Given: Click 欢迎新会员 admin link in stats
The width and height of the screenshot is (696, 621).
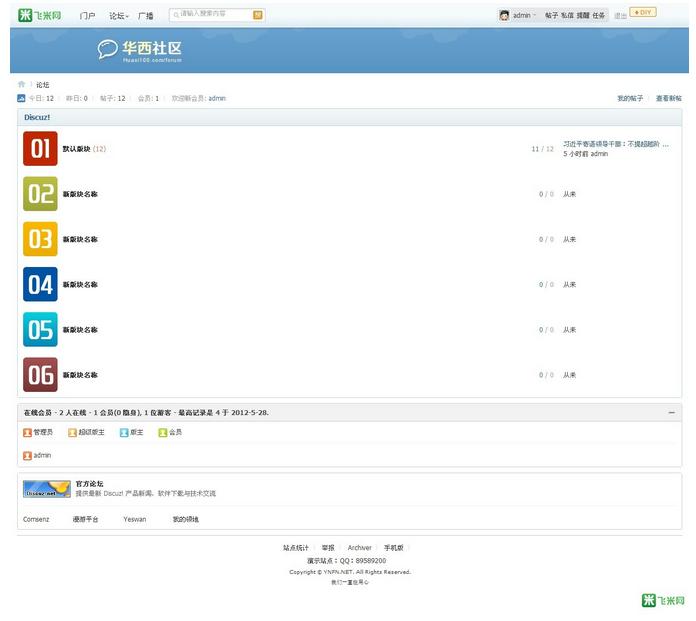Looking at the screenshot, I should [x=217, y=98].
